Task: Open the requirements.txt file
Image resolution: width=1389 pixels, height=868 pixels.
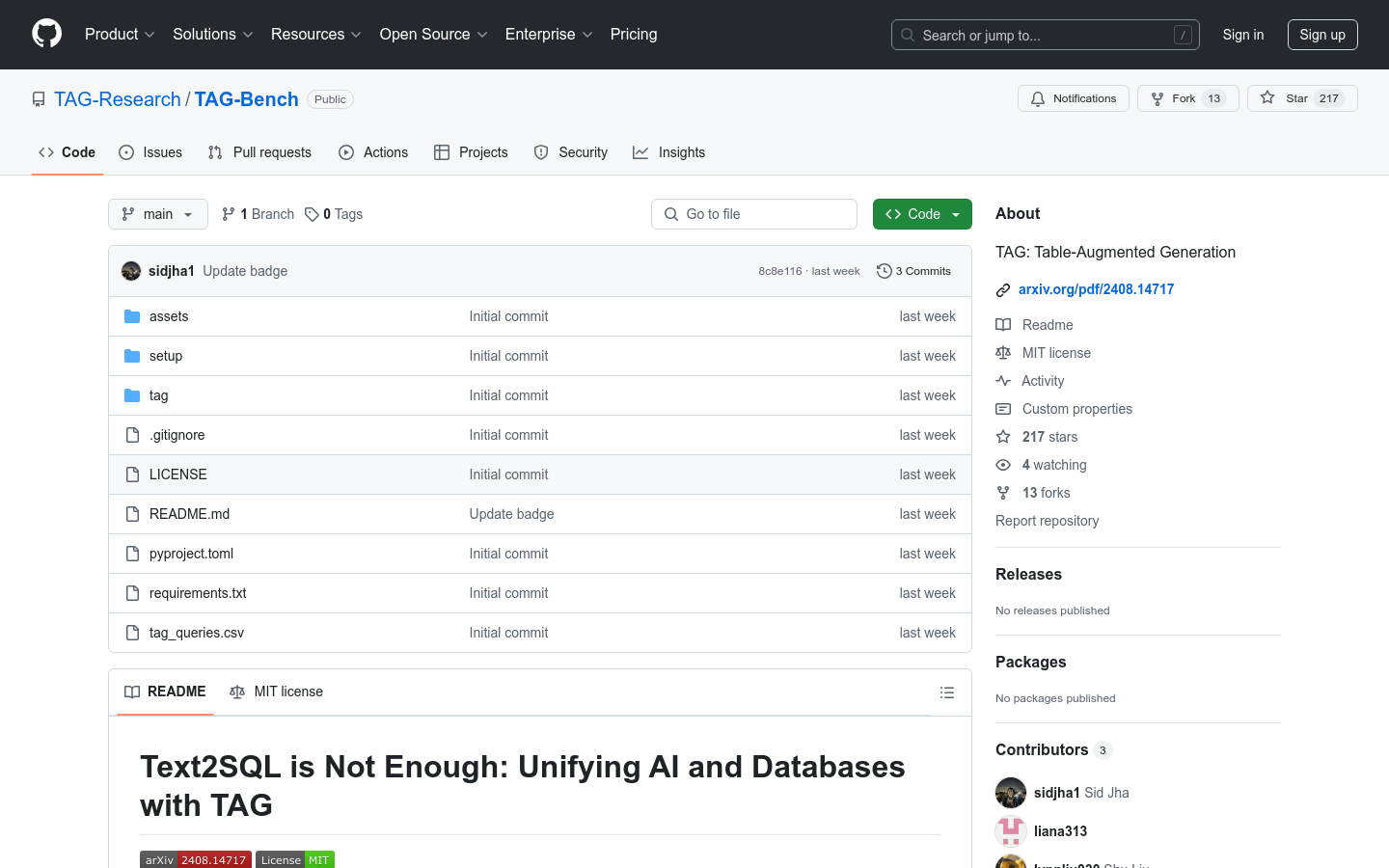Action: click(198, 593)
